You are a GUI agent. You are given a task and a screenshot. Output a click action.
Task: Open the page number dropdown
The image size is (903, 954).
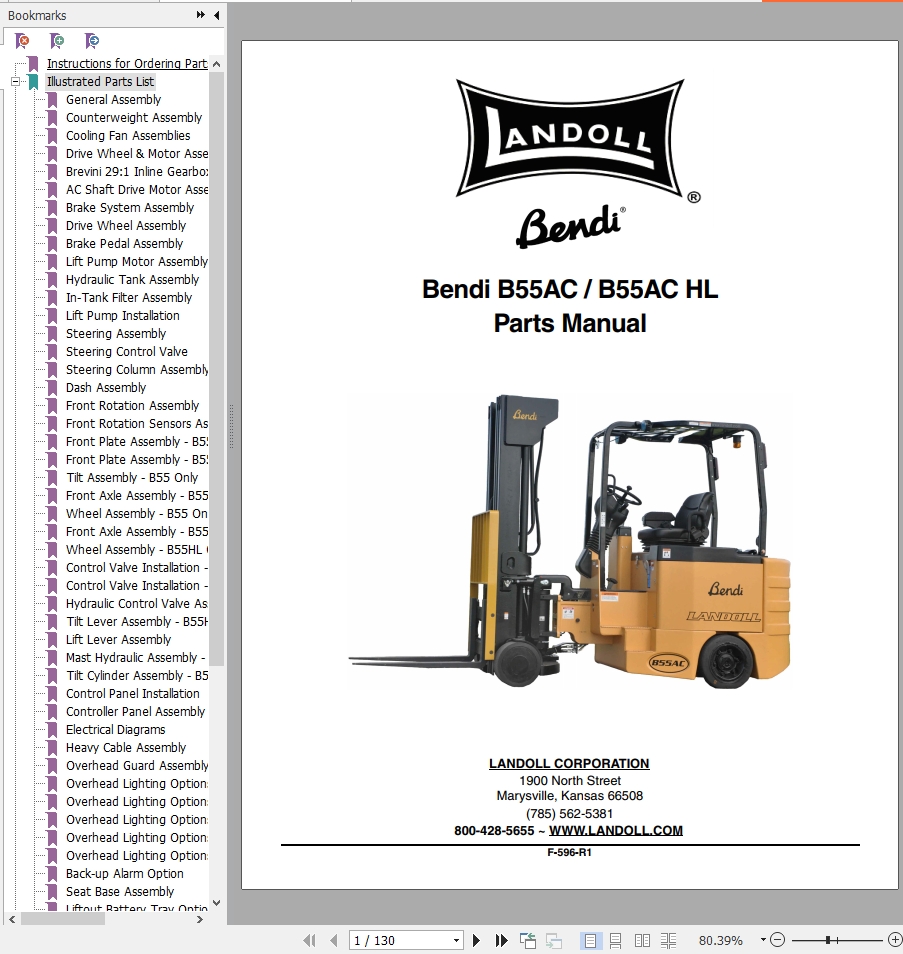(x=456, y=941)
